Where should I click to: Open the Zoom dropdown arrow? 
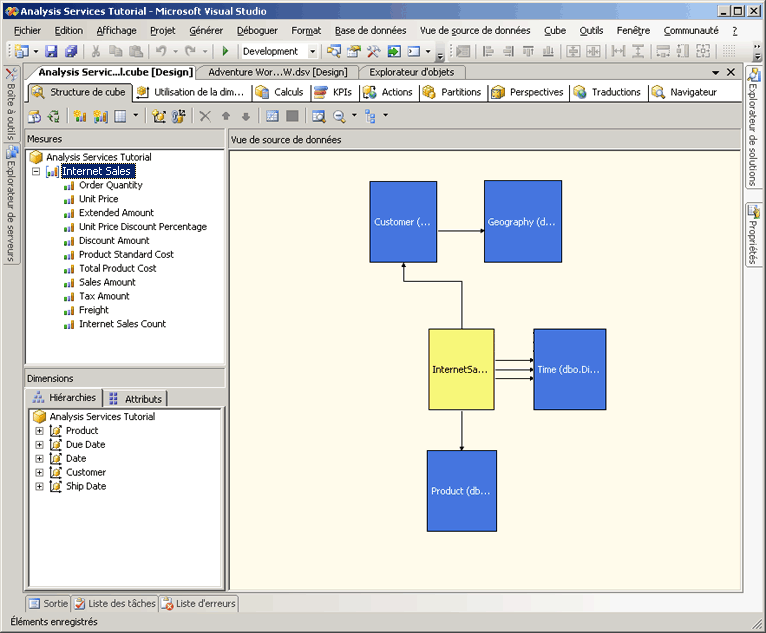(353, 116)
